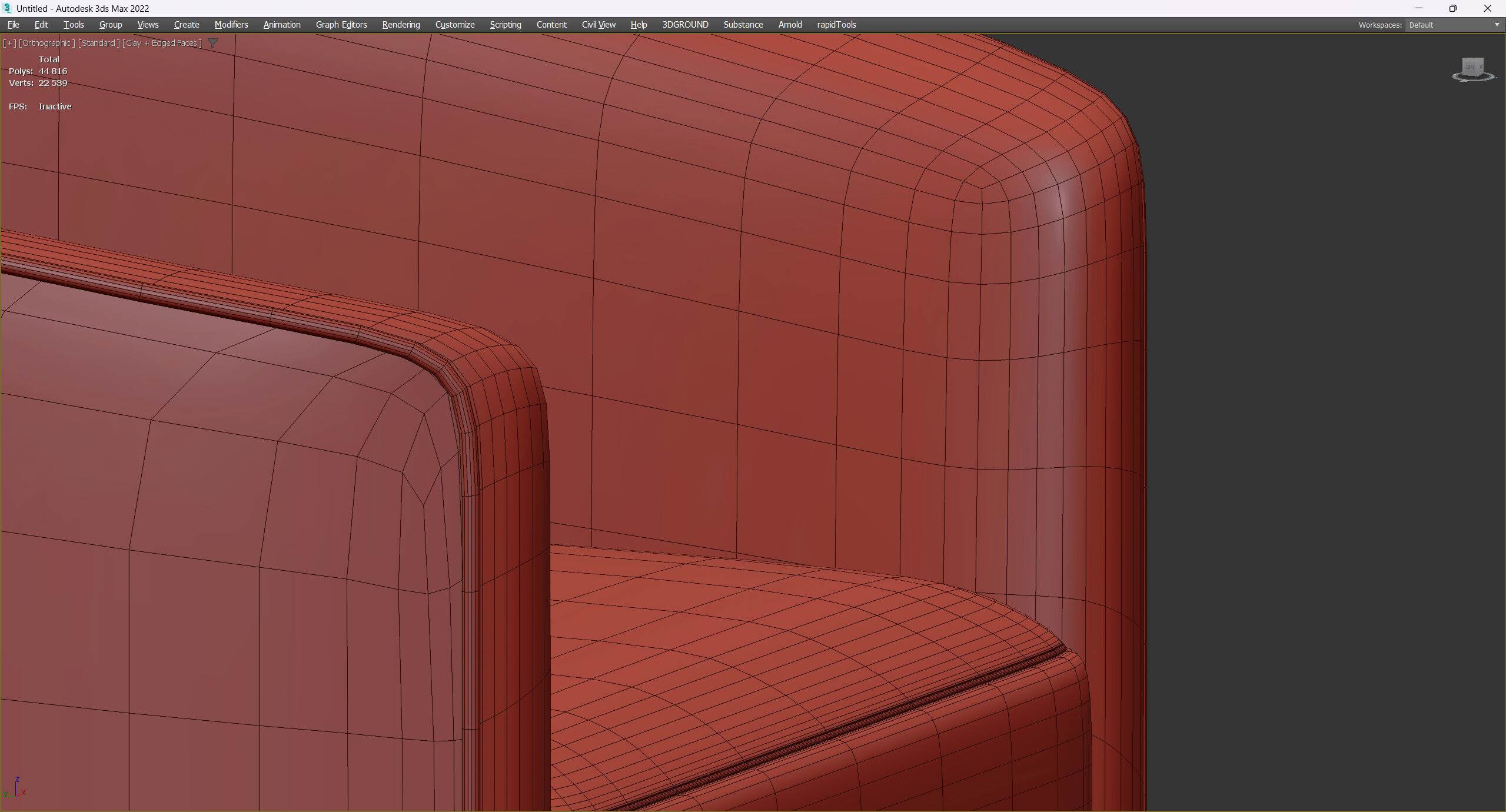Open the [+] viewport general menu

tap(9, 43)
